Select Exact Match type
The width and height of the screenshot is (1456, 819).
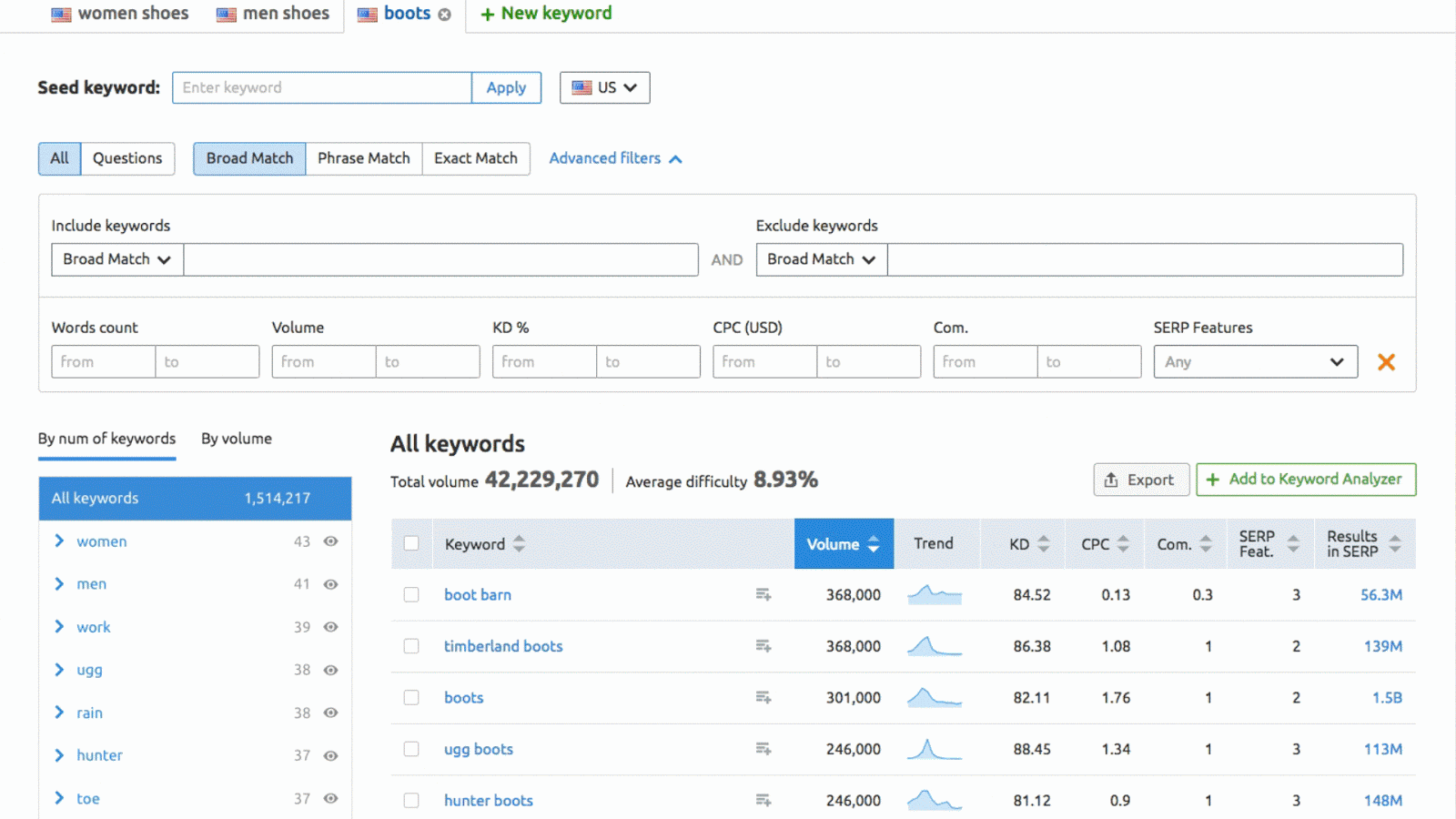476,158
